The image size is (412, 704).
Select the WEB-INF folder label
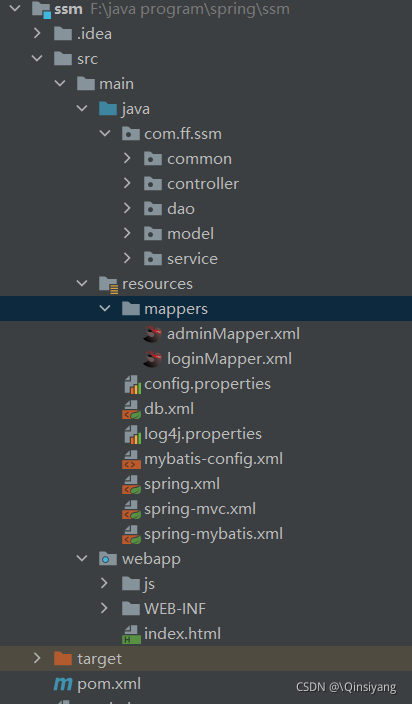(x=175, y=609)
